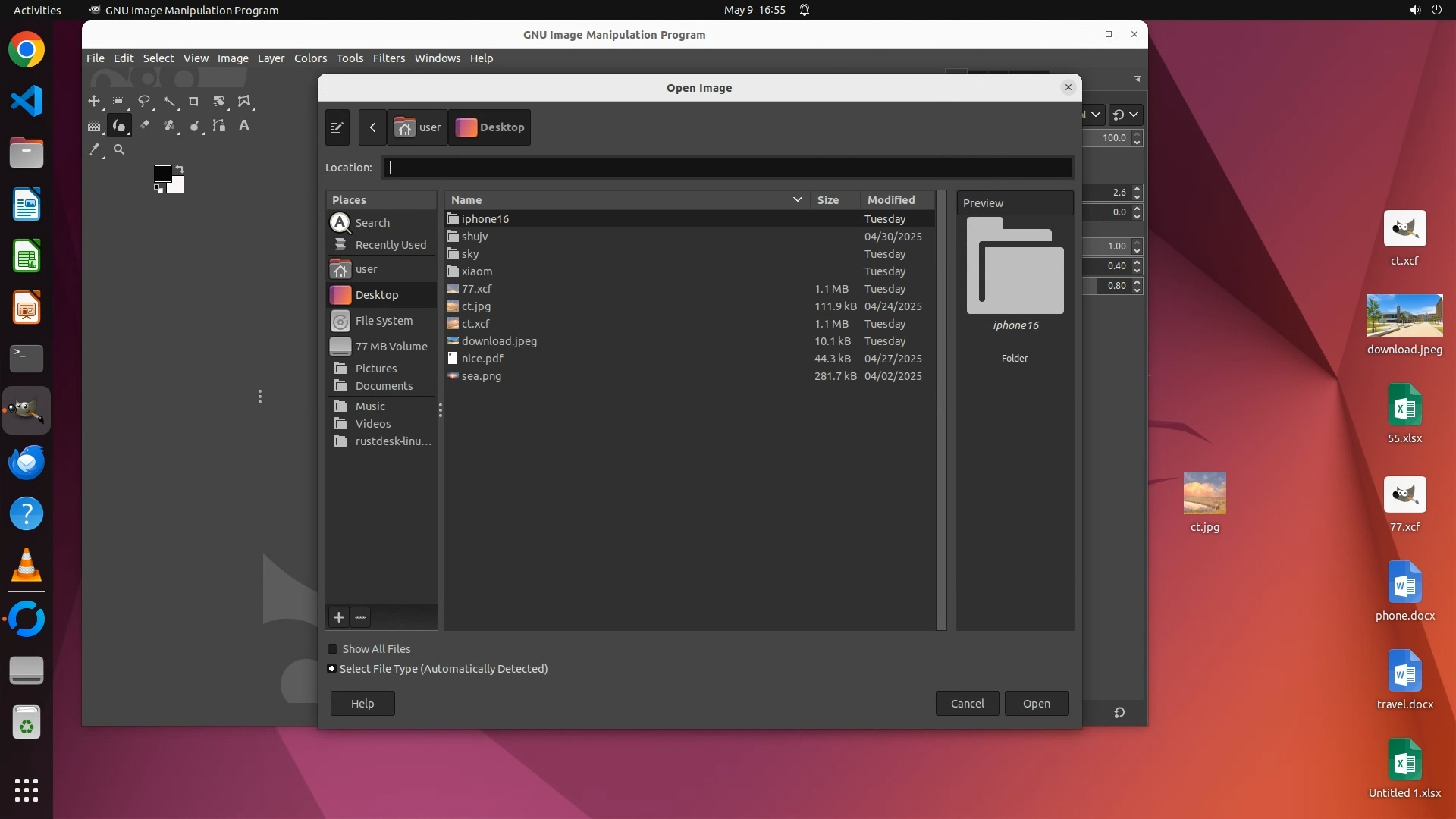Go back with the path bar left chevron

pos(372,127)
